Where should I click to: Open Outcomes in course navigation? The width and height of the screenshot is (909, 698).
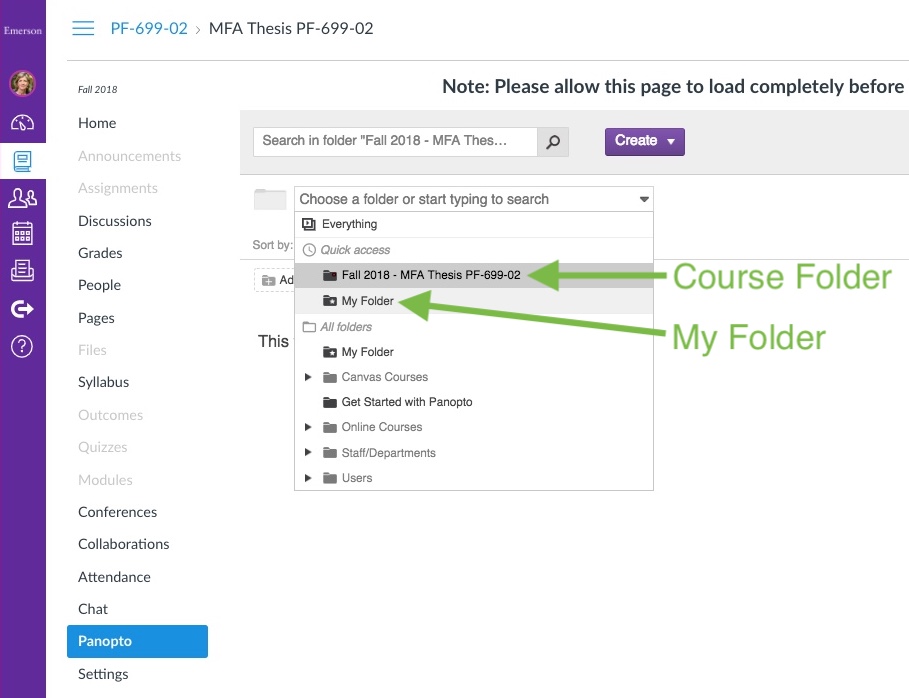tap(110, 415)
